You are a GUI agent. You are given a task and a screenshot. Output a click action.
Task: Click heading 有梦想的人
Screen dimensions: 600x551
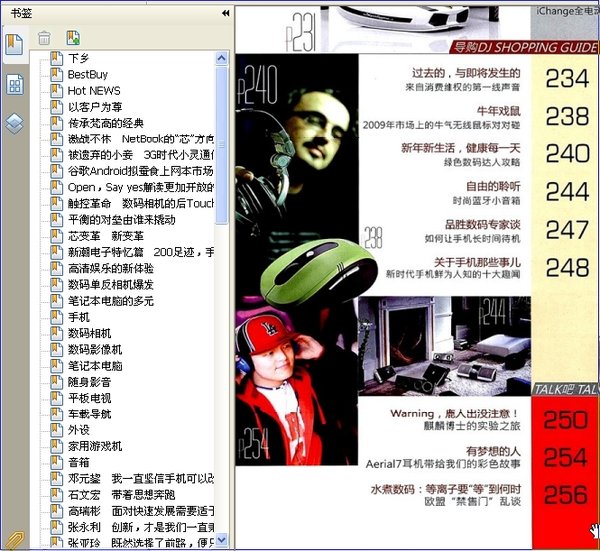(493, 451)
